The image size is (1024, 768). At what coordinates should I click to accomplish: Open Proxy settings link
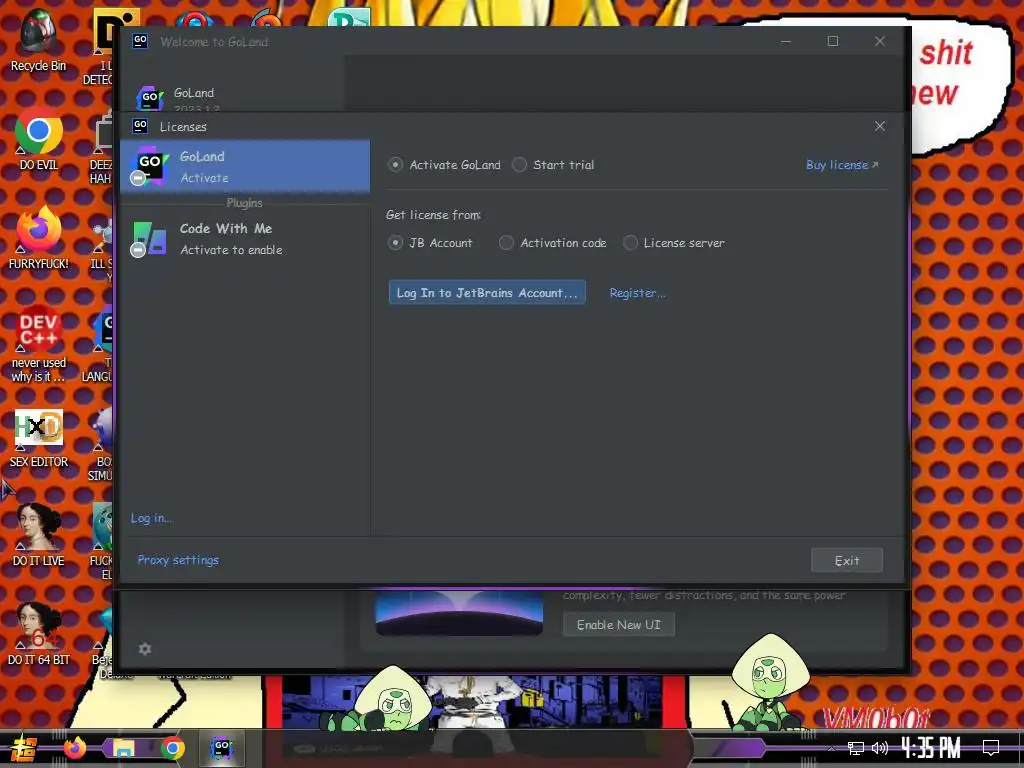(x=178, y=560)
